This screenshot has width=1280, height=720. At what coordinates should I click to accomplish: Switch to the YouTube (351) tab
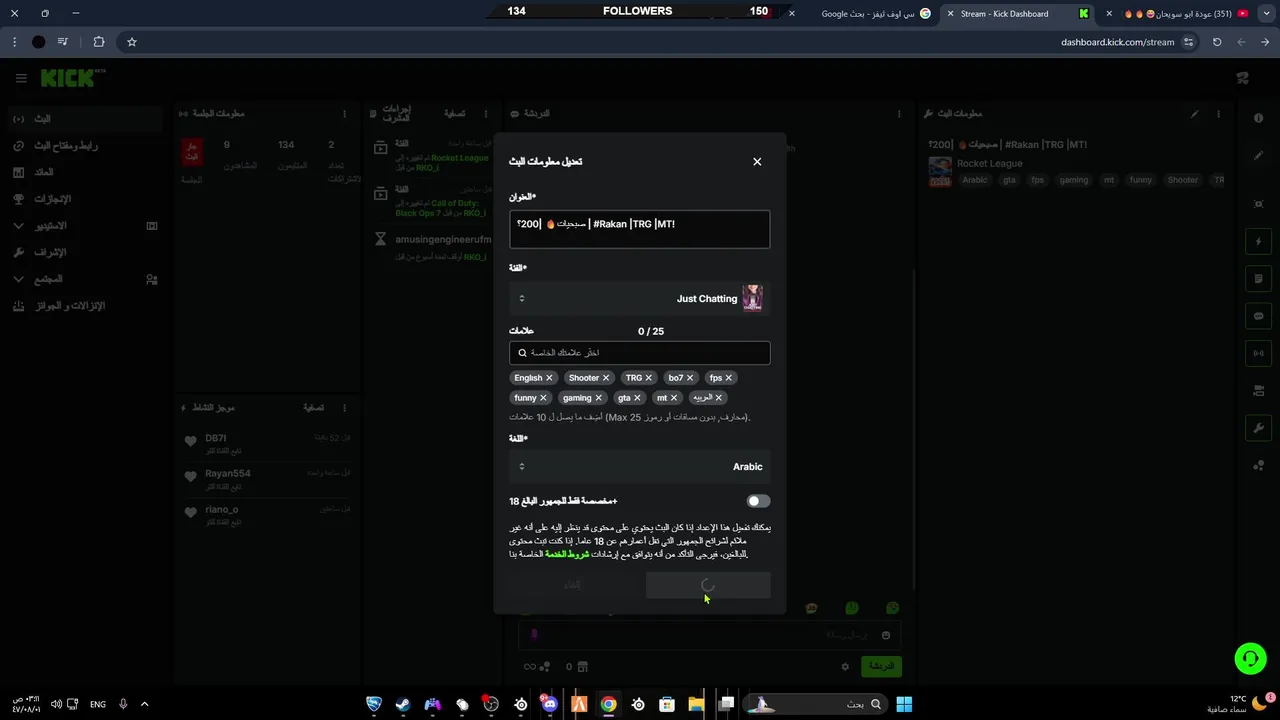(1177, 14)
